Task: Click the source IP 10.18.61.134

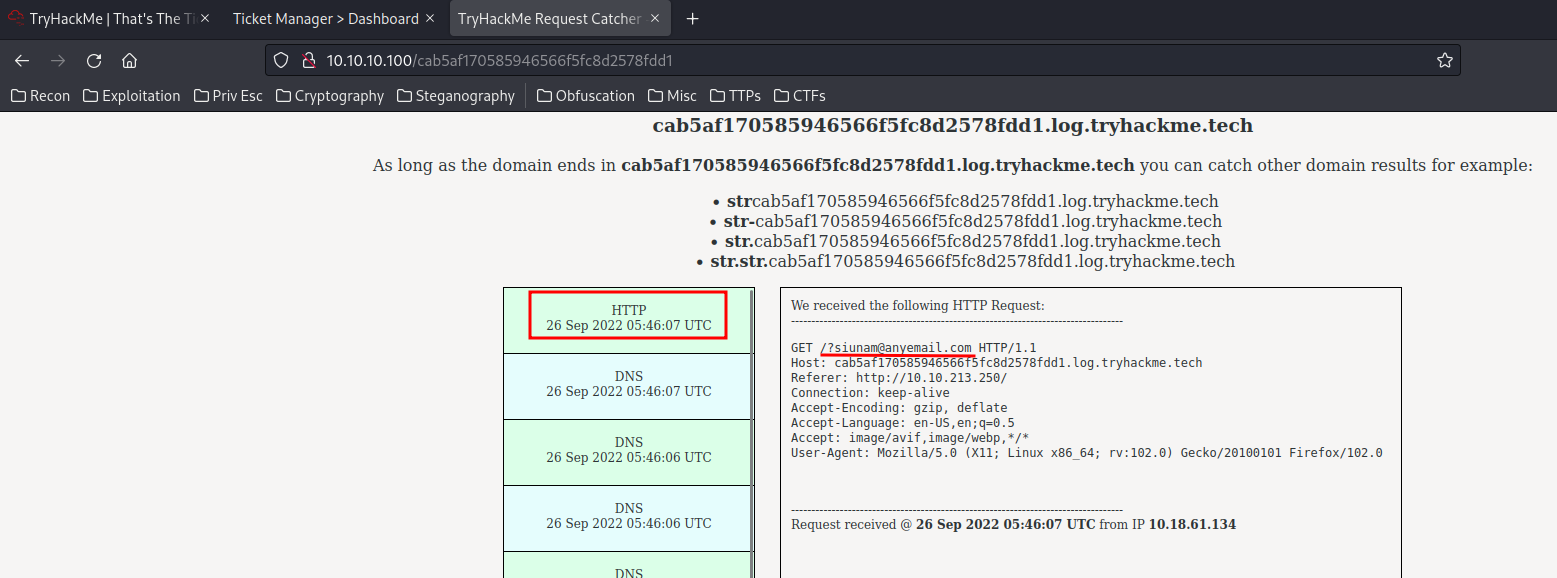Action: (1192, 524)
